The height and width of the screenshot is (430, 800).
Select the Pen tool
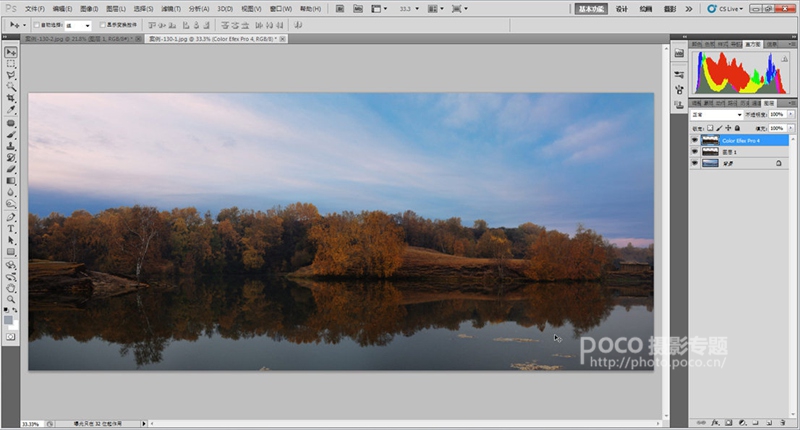[x=11, y=217]
